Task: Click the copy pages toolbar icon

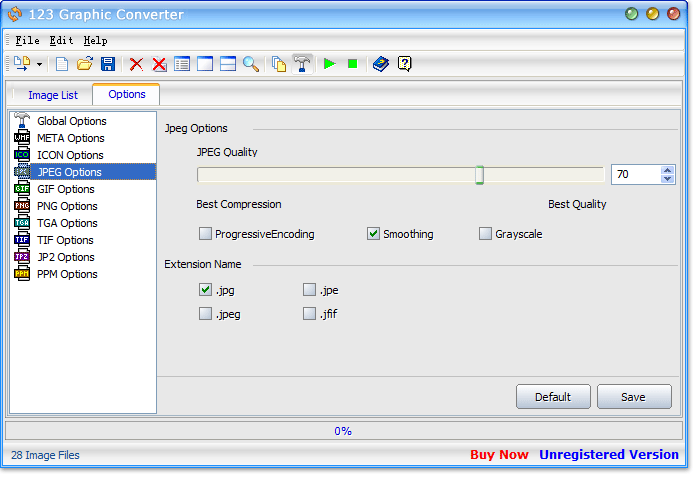Action: point(279,64)
